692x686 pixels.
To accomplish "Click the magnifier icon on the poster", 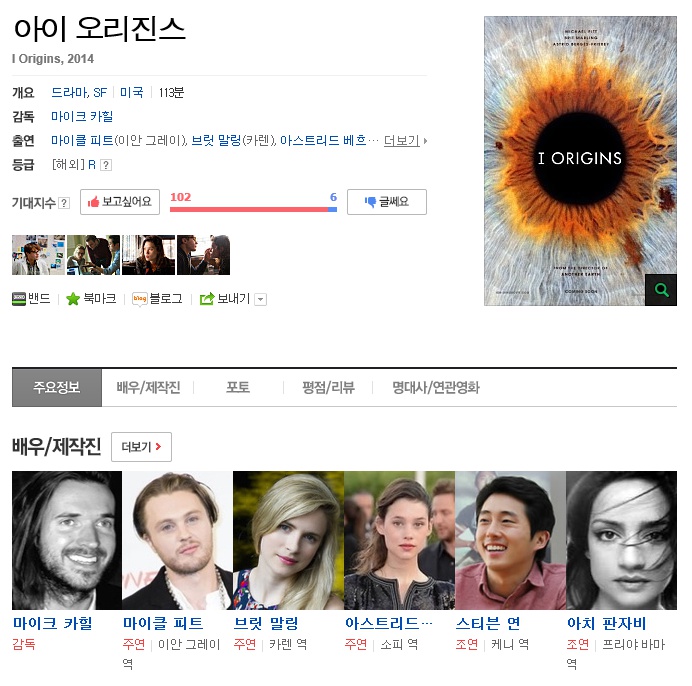I will (x=660, y=290).
